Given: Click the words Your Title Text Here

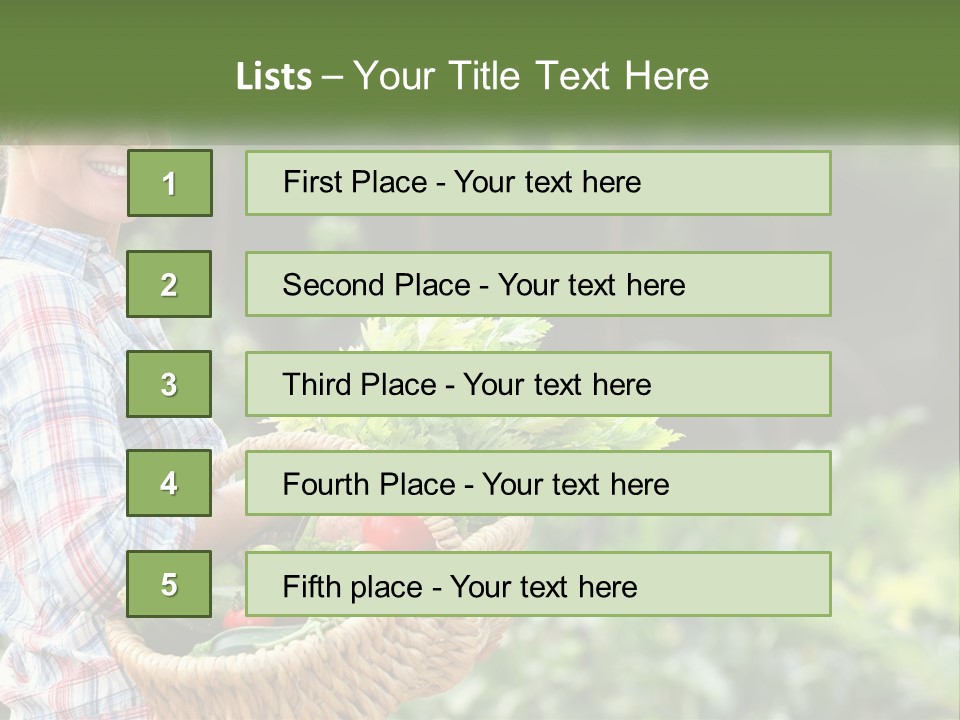Looking at the screenshot, I should [531, 76].
